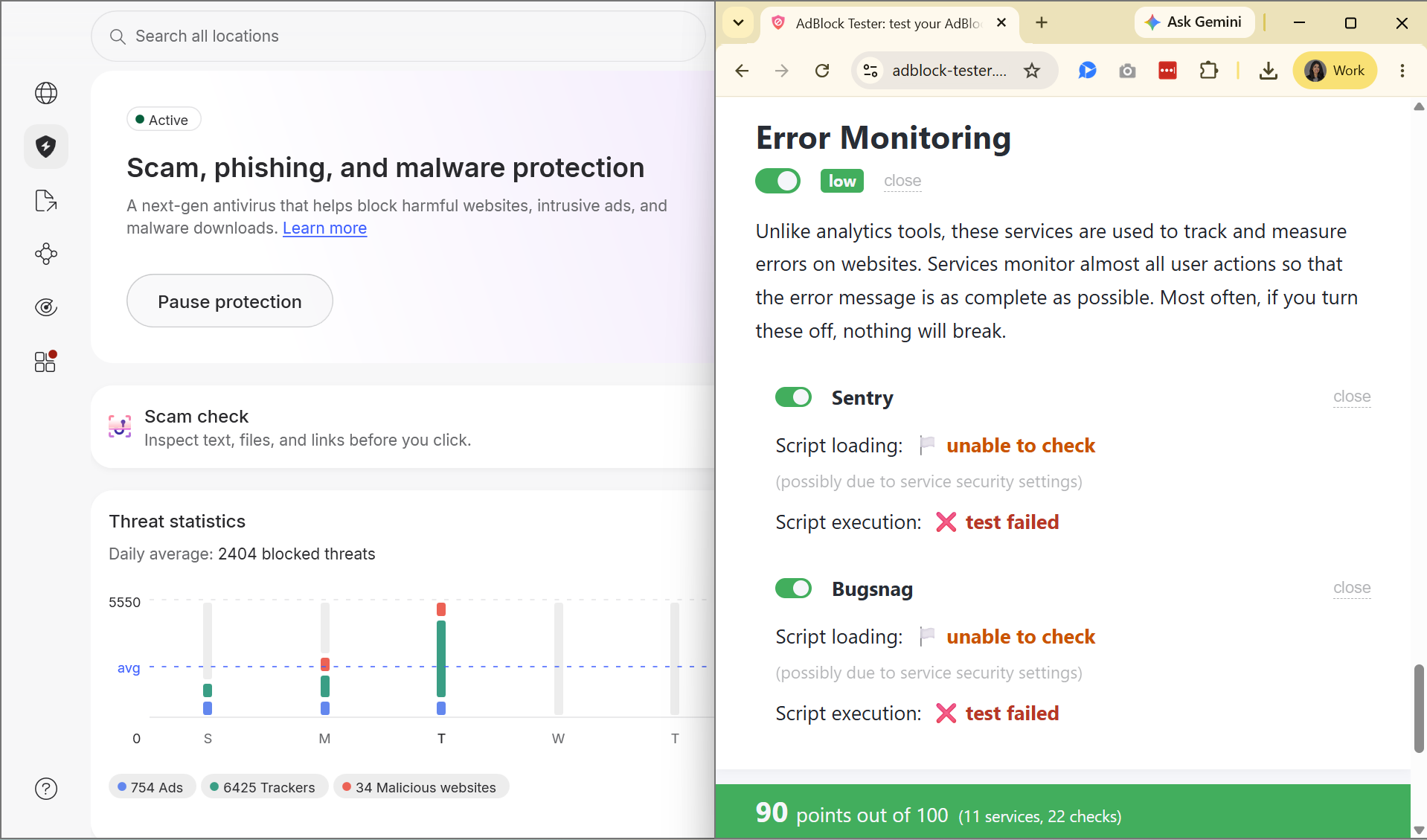
Task: Open the apps grid icon with notification
Action: click(x=46, y=362)
